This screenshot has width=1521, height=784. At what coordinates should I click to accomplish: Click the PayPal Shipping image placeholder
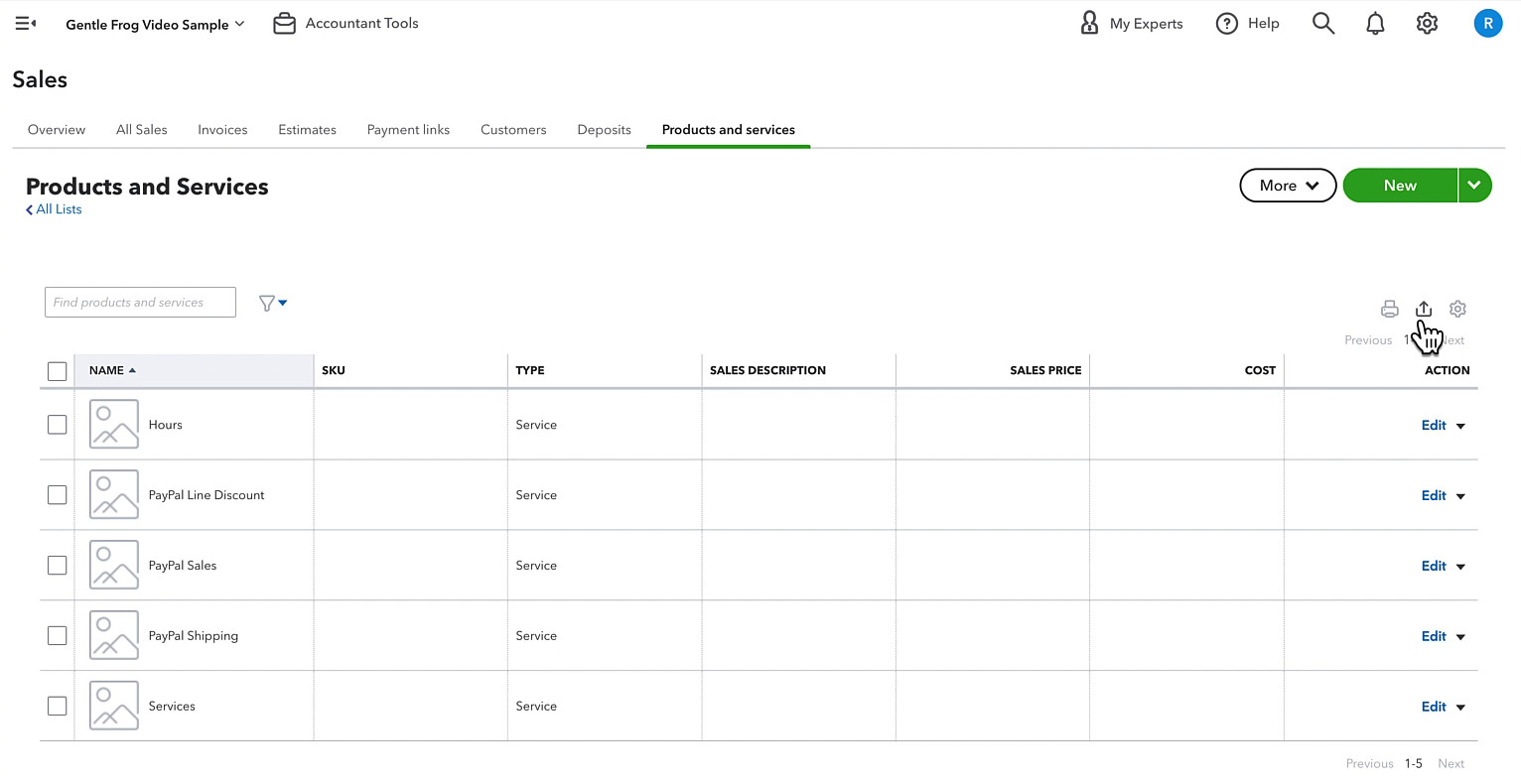coord(114,635)
